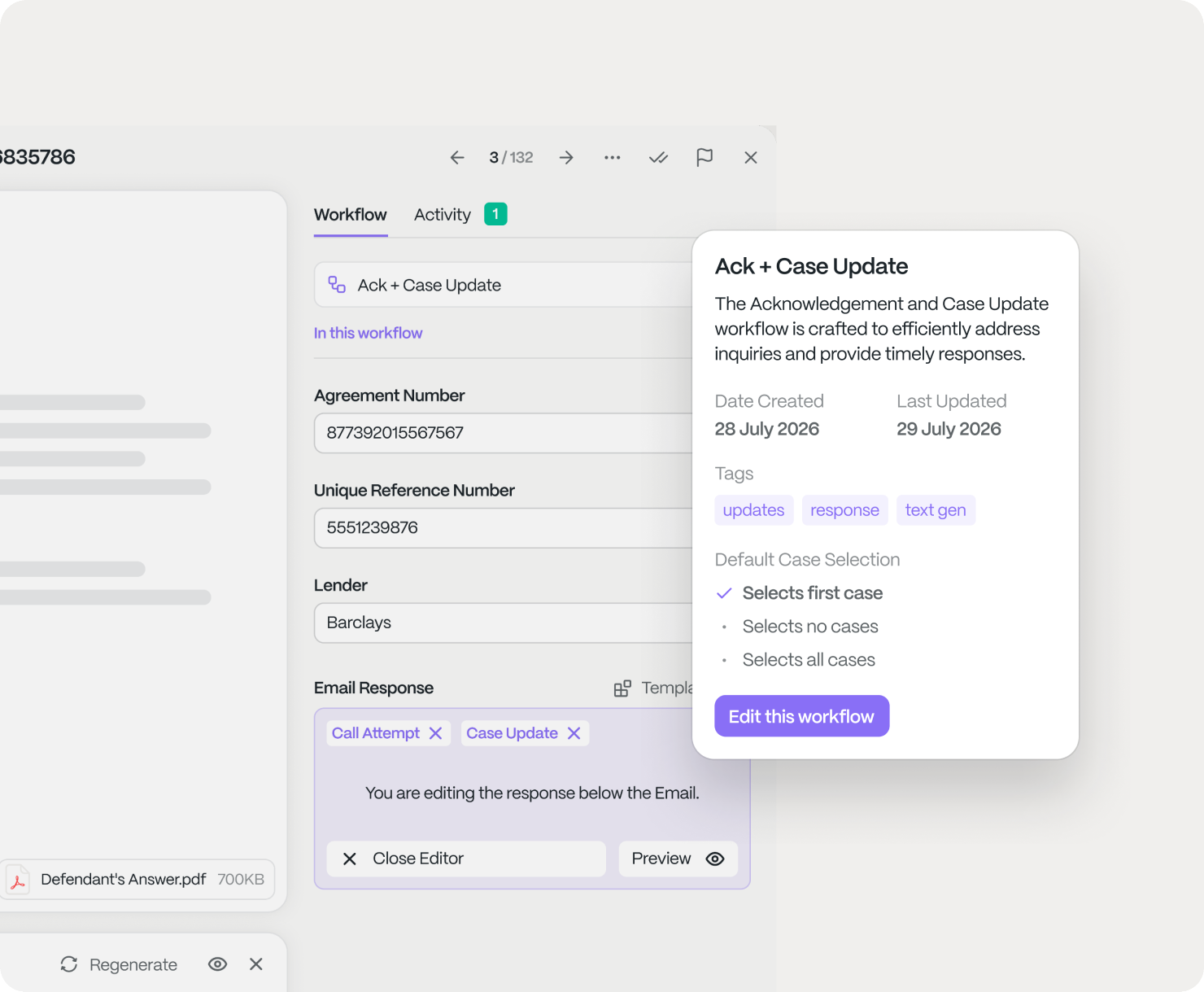Image resolution: width=1204 pixels, height=992 pixels.
Task: Switch to the Activity tab
Action: pos(443,215)
